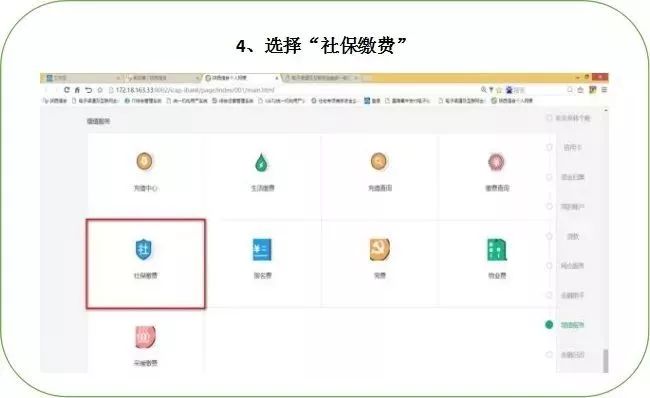Image resolution: width=650 pixels, height=398 pixels.
Task: Open the green water drop 生活缴费 icon
Action: pos(262,162)
